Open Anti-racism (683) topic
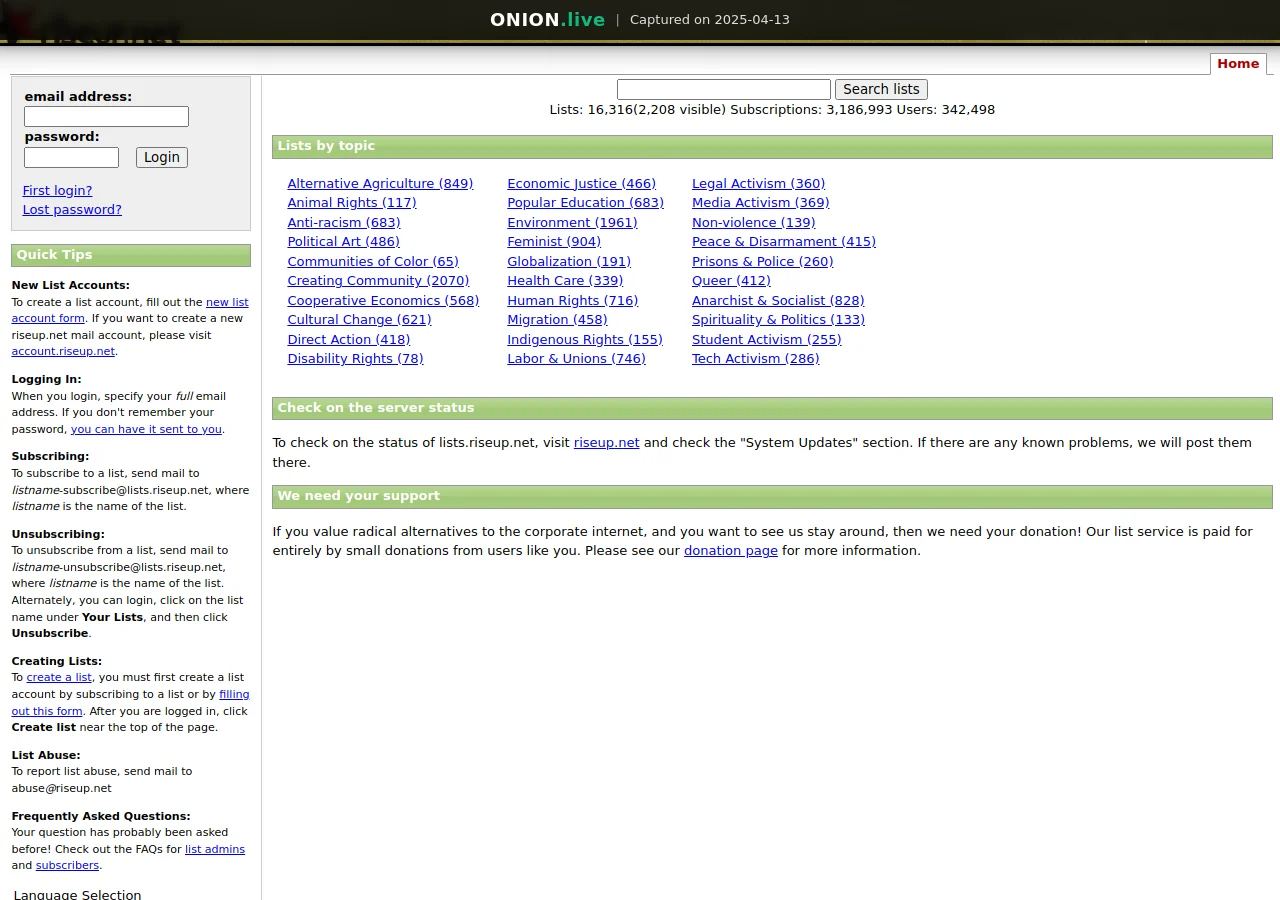 coord(344,223)
